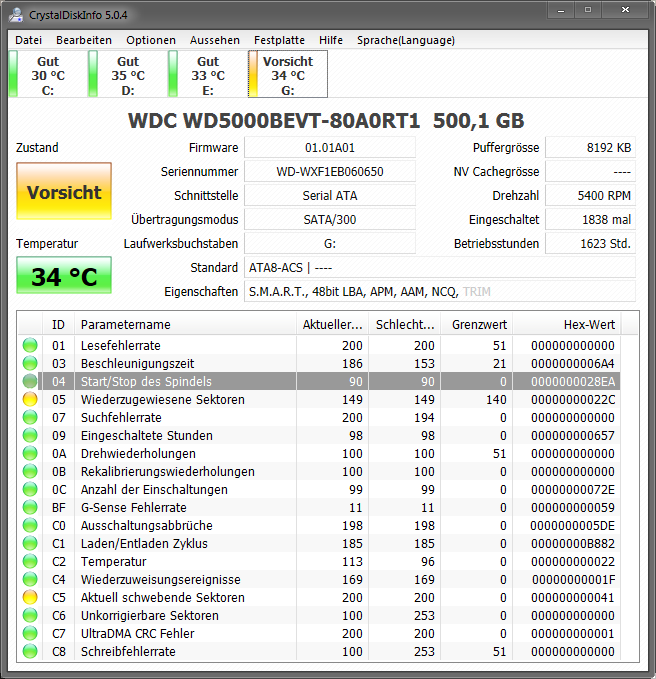Click the green 34 °C temperature button
The width and height of the screenshot is (656, 679).
tap(64, 275)
